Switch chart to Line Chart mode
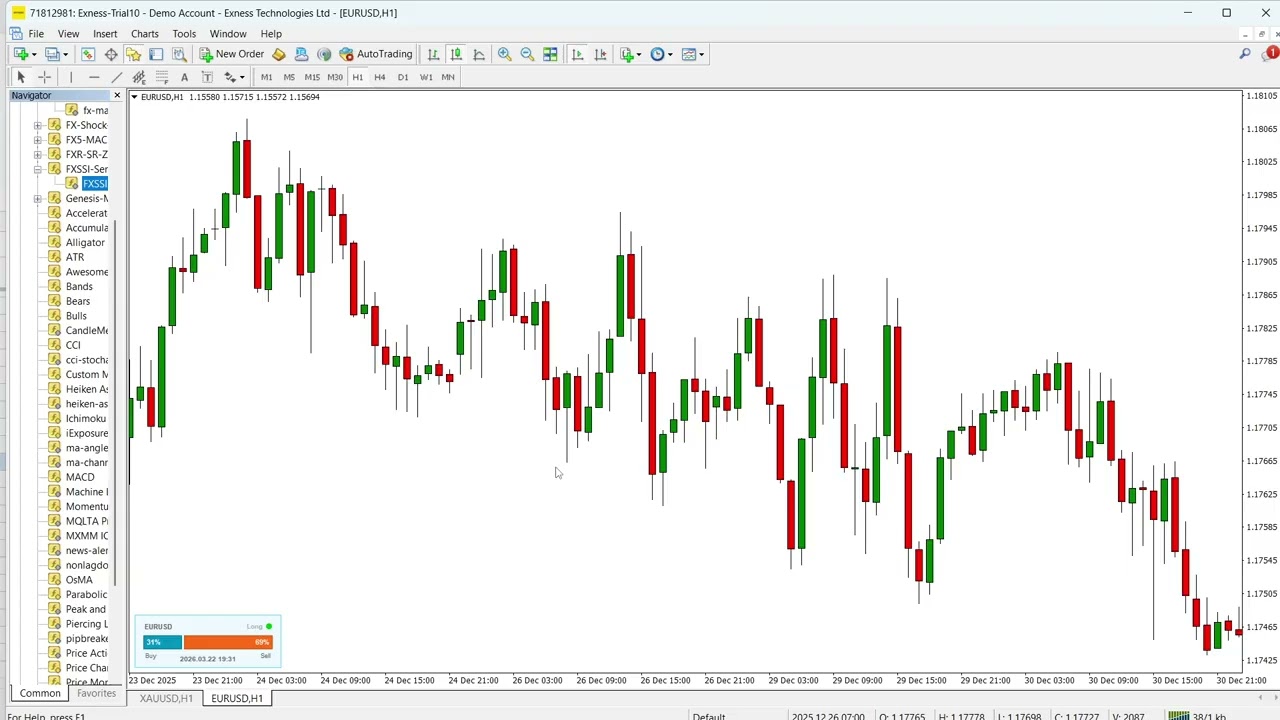Screen dimensions: 1280x720 pyautogui.click(x=479, y=54)
